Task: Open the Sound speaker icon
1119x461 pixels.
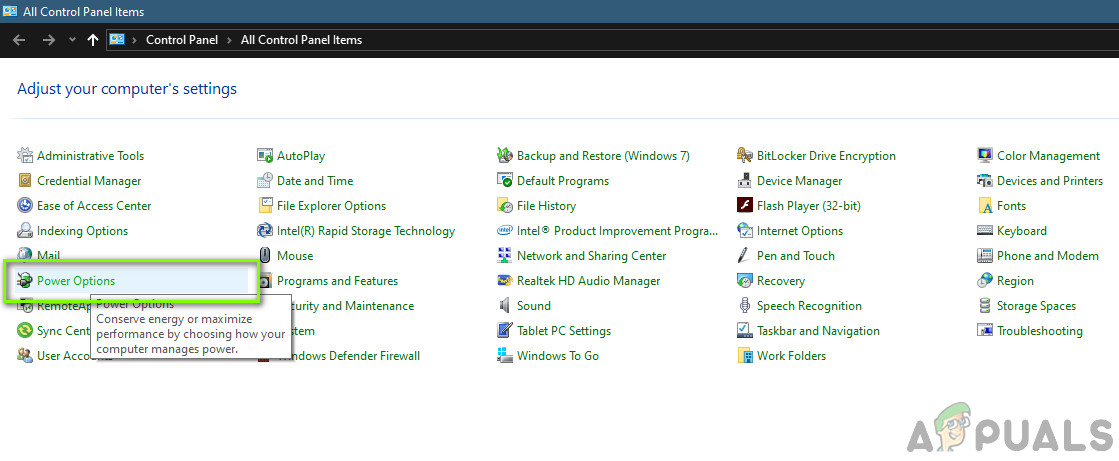Action: pyautogui.click(x=505, y=306)
